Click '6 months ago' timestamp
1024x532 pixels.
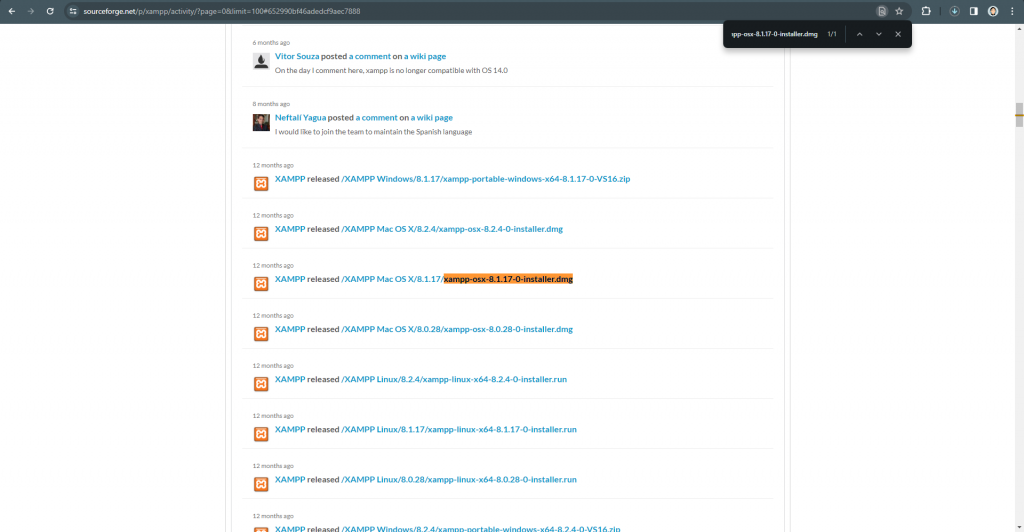(271, 42)
